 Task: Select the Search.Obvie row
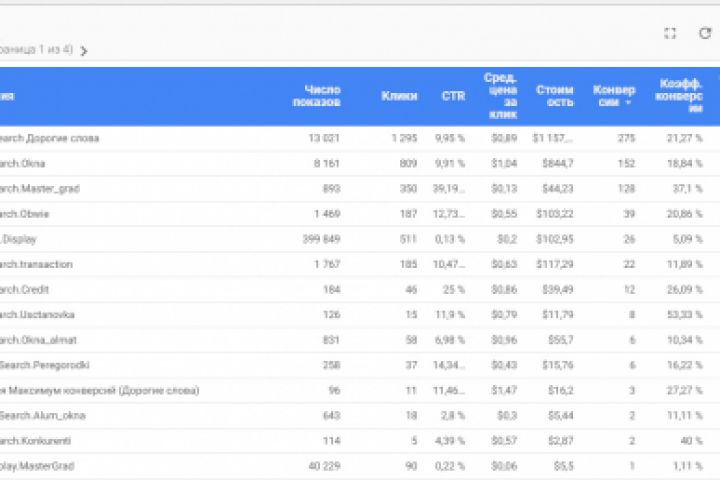click(x=25, y=214)
